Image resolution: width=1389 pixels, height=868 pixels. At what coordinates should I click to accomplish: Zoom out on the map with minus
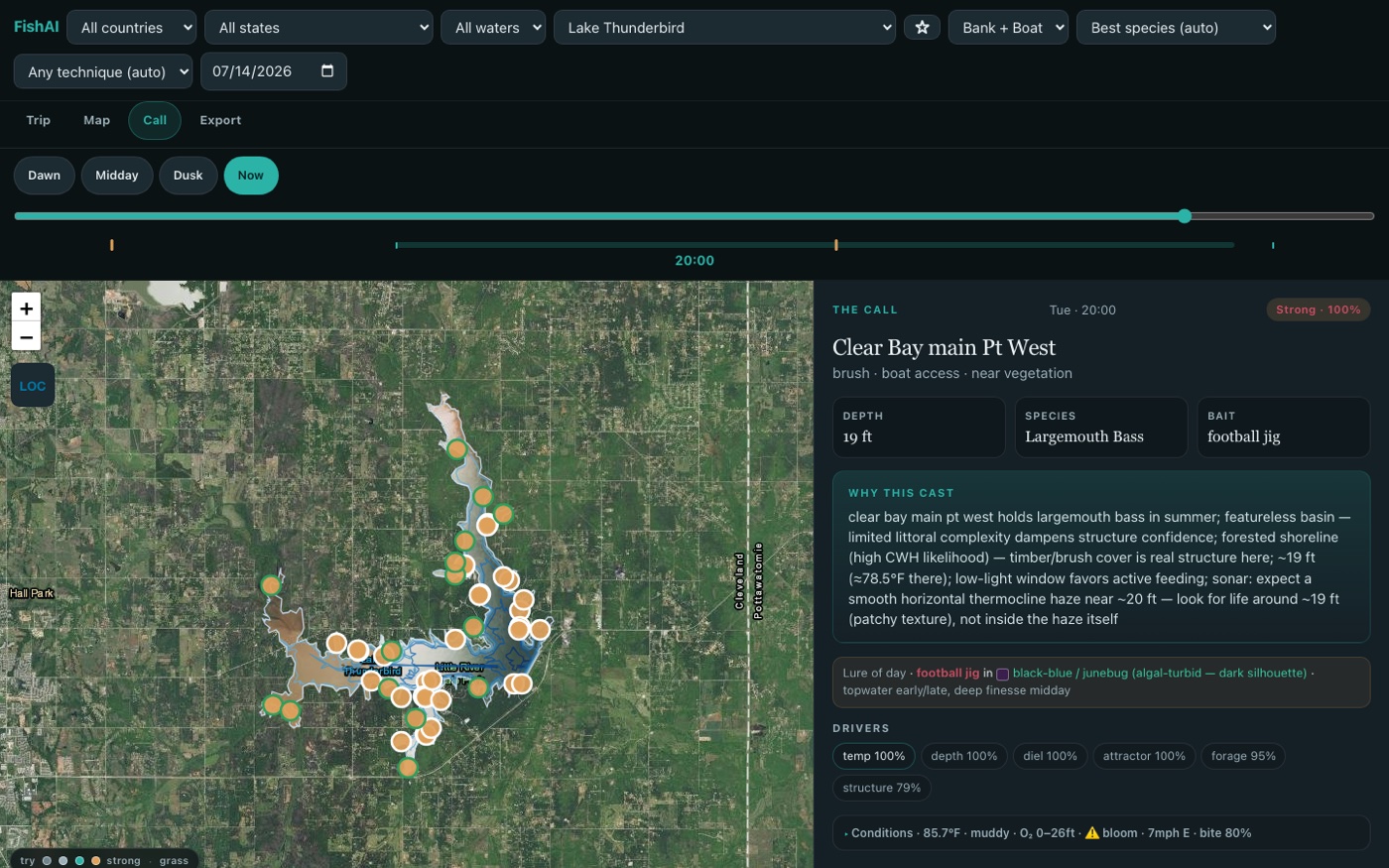[x=27, y=336]
